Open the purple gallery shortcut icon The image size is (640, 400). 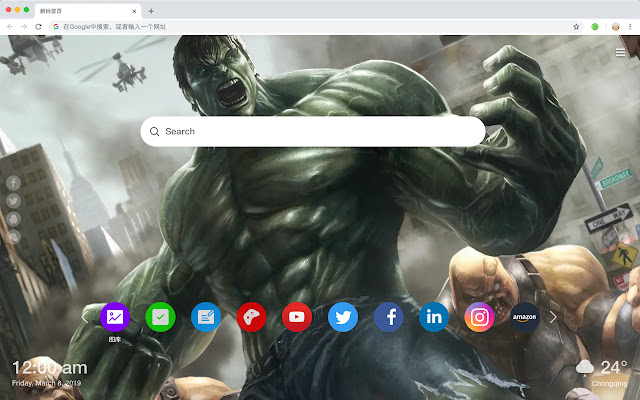pos(115,317)
